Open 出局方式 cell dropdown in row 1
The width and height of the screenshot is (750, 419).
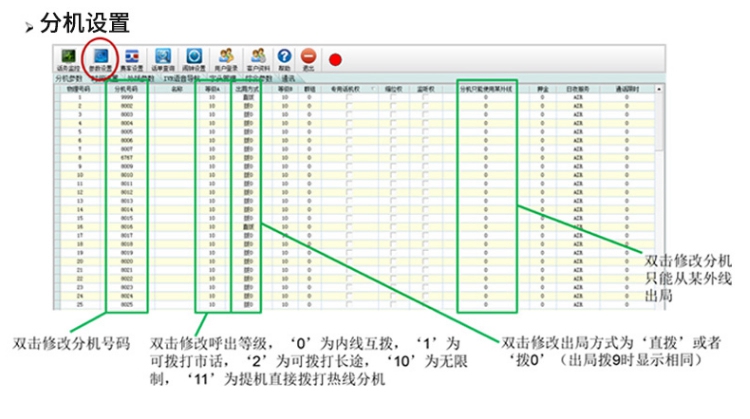[x=245, y=97]
